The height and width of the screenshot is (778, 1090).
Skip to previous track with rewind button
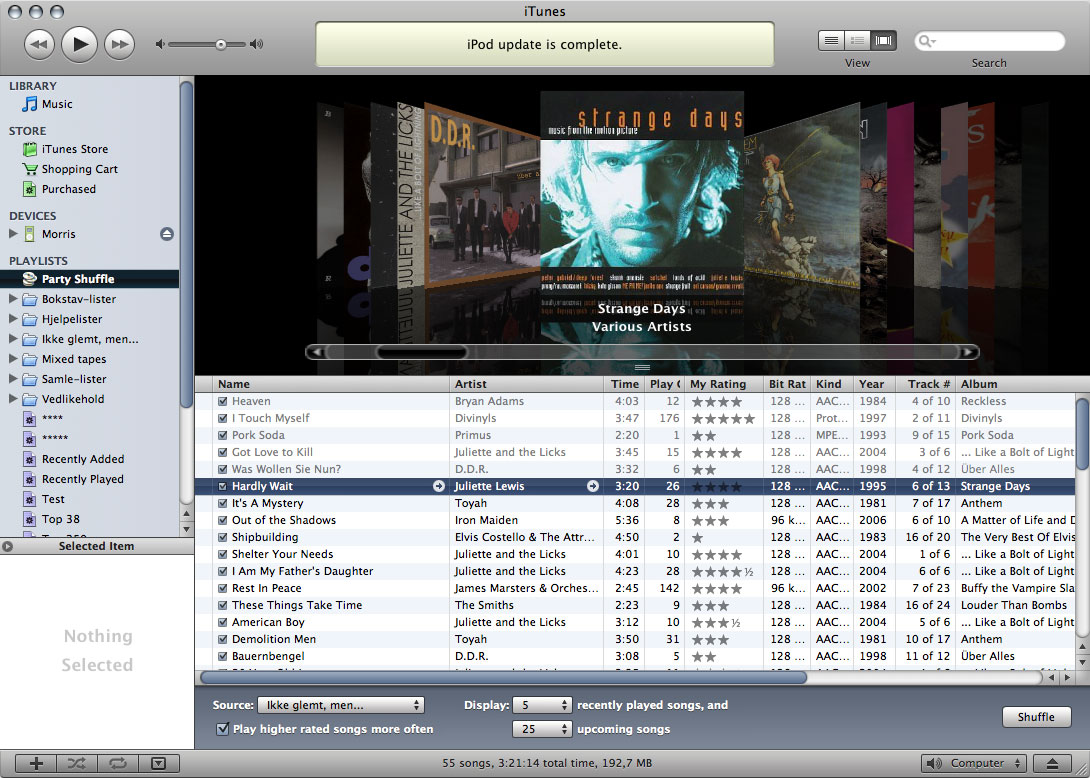(39, 44)
